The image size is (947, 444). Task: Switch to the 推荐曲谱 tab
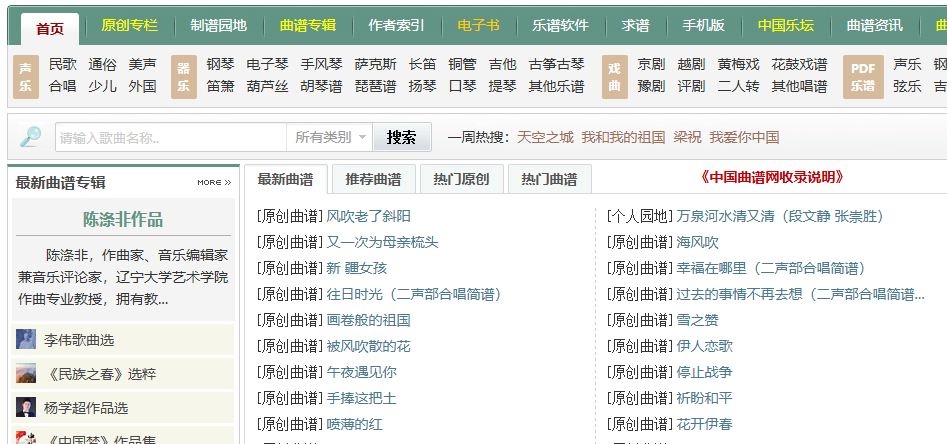pyautogui.click(x=373, y=179)
